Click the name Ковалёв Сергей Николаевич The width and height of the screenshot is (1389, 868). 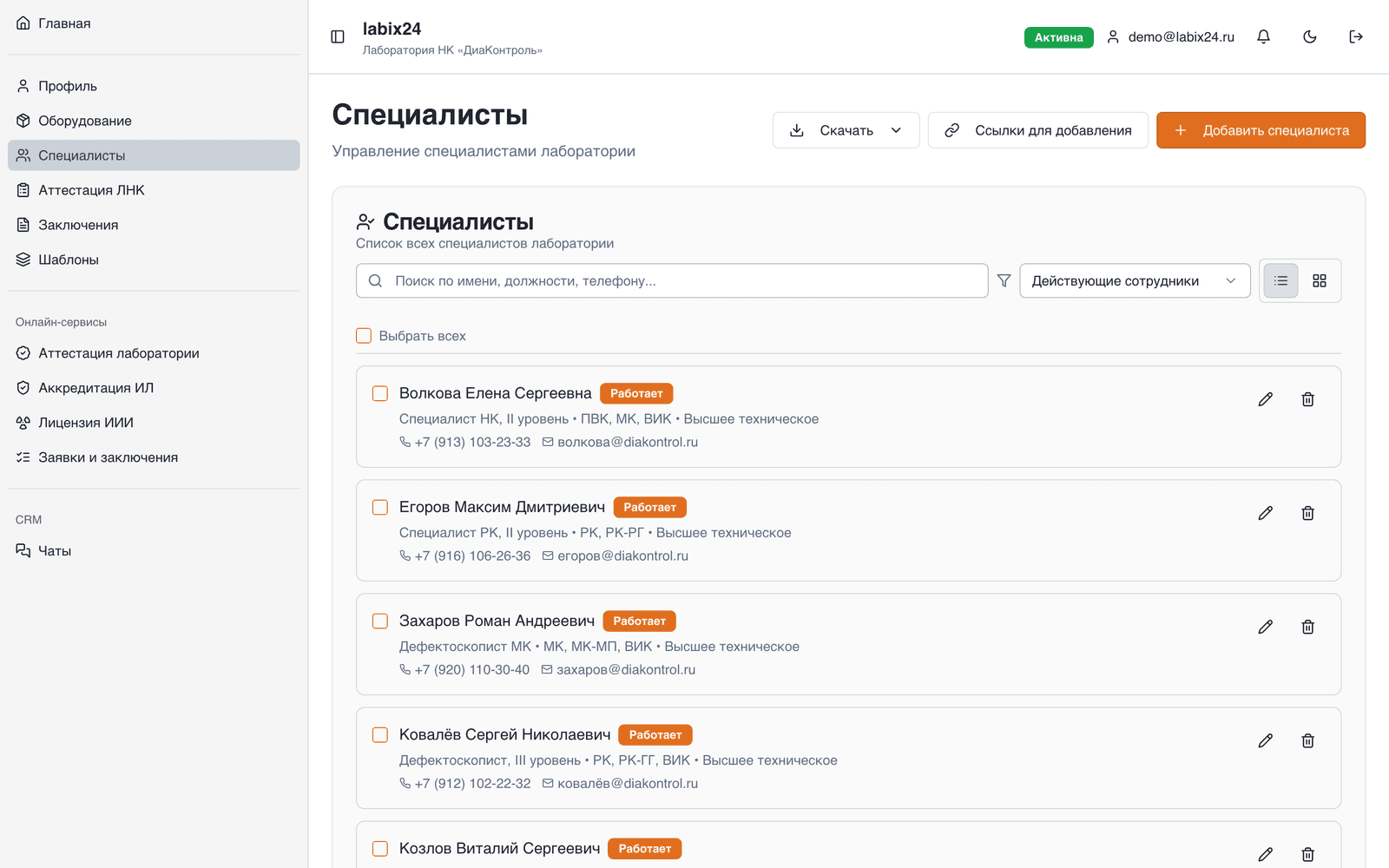pyautogui.click(x=504, y=734)
